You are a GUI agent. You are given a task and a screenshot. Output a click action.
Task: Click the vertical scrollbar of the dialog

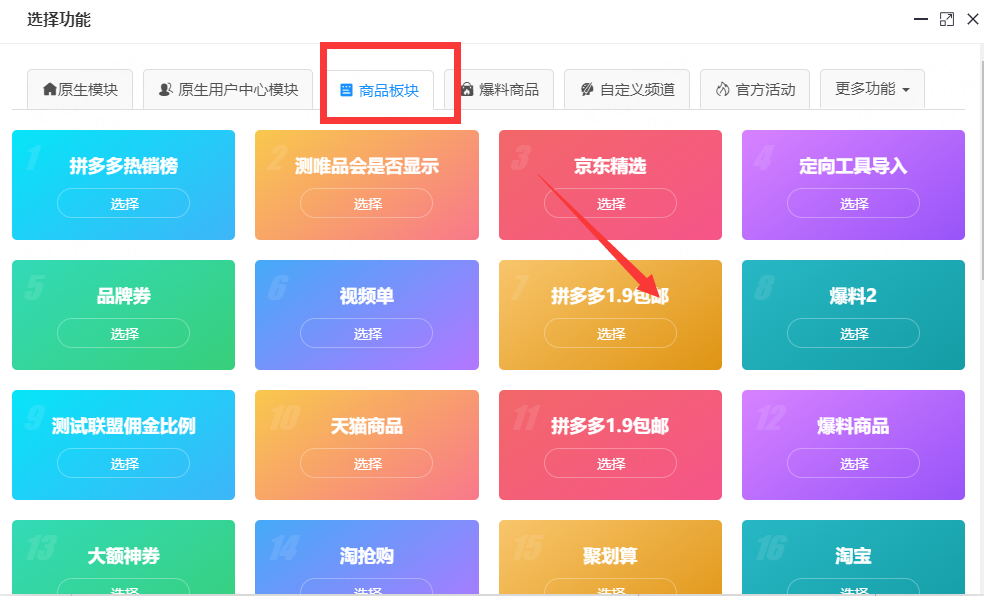click(x=981, y=171)
